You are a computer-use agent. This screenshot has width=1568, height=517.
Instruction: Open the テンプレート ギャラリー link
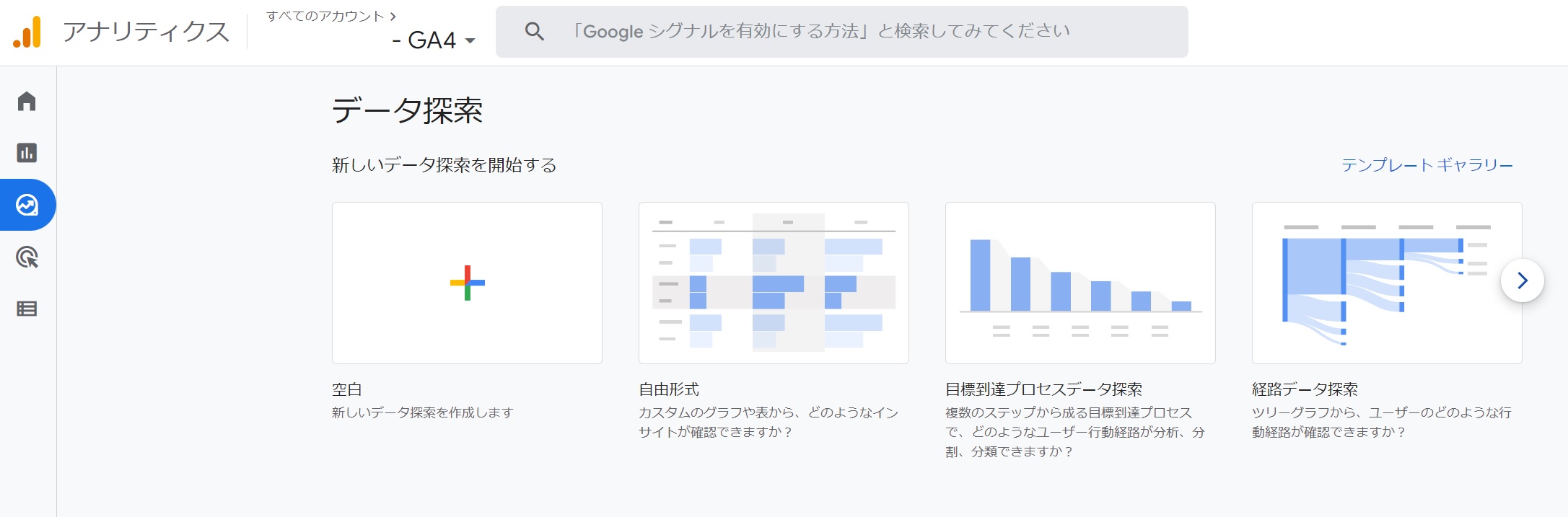point(1427,165)
